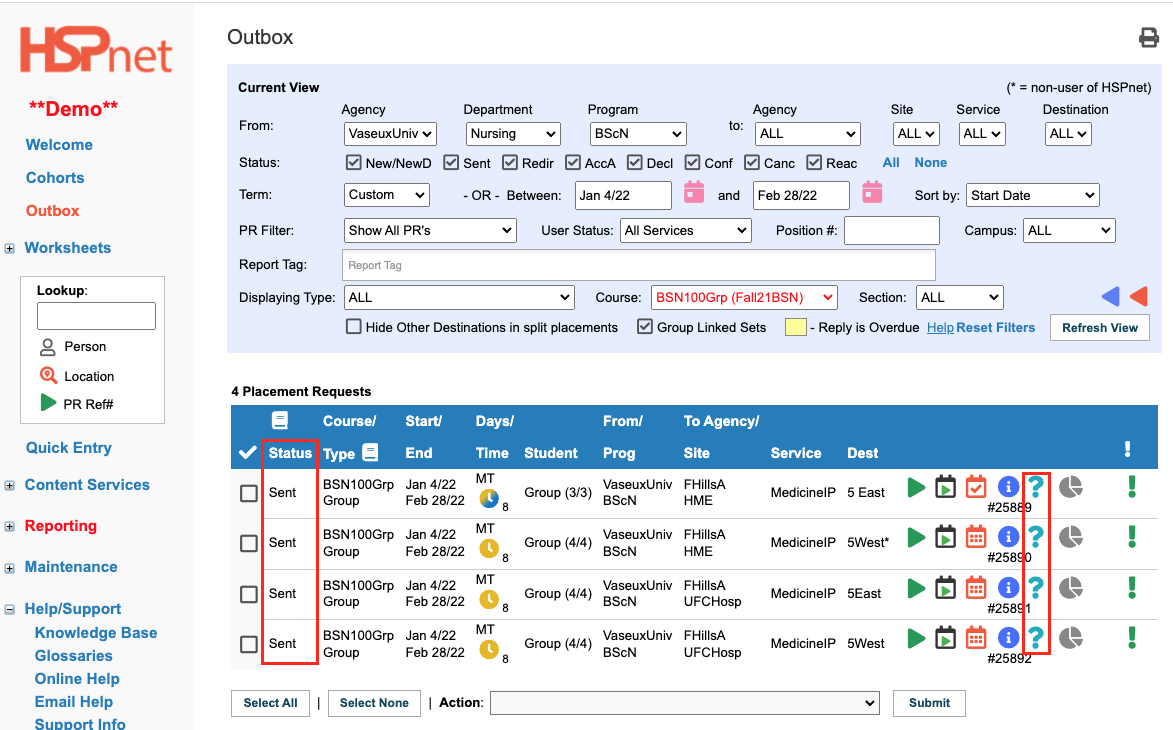Click the status All link
The height and width of the screenshot is (730, 1173).
click(891, 162)
